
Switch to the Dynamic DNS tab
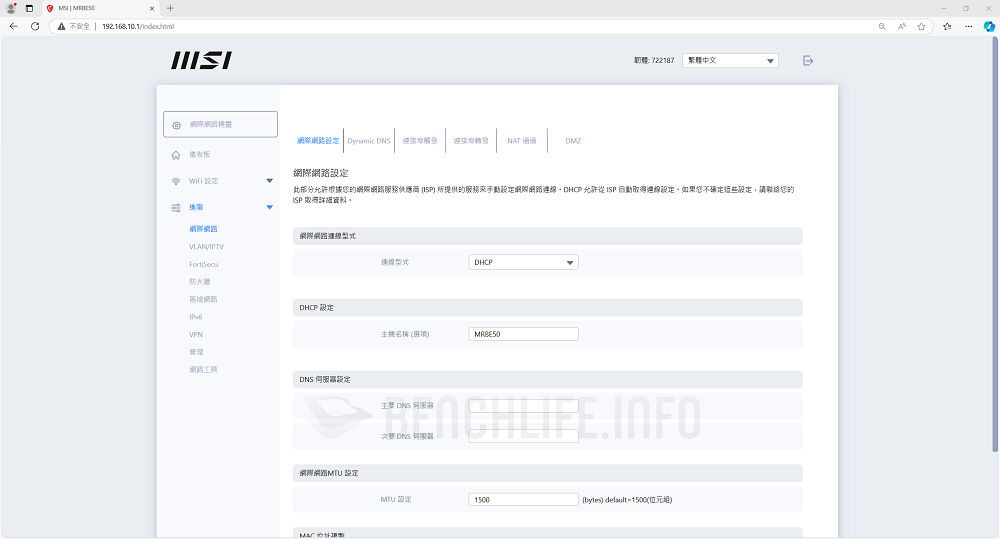coord(369,141)
